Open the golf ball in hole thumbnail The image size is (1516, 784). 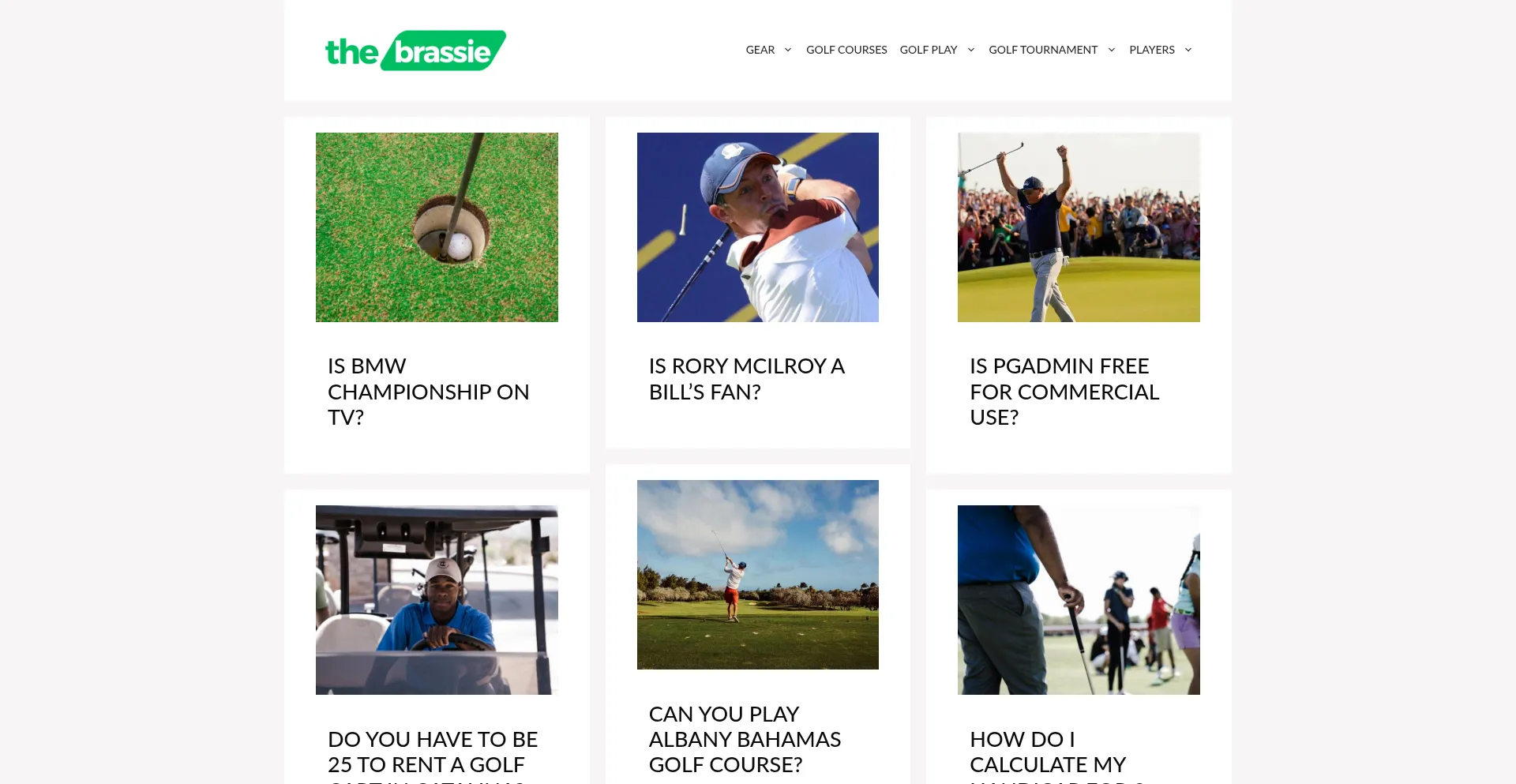tap(437, 227)
